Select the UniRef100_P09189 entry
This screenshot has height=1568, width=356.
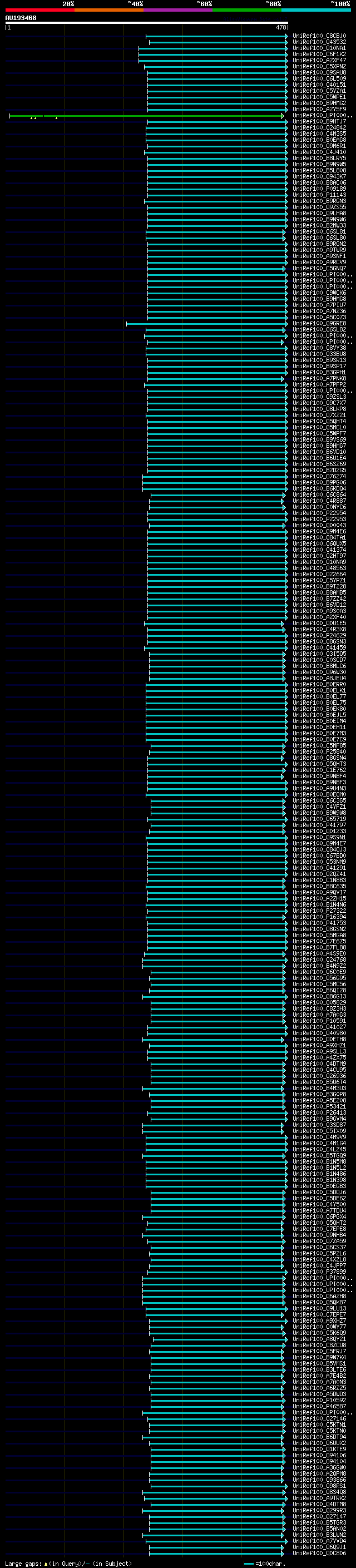pyautogui.click(x=319, y=189)
